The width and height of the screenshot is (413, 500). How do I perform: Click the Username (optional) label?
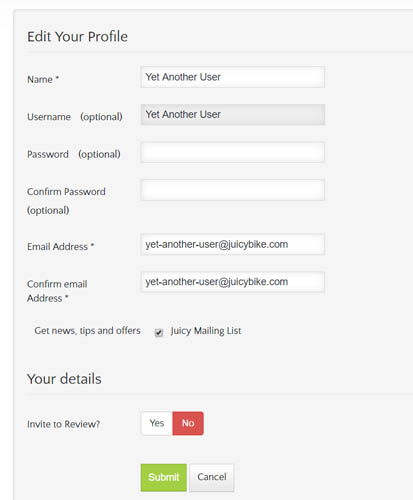tap(75, 117)
